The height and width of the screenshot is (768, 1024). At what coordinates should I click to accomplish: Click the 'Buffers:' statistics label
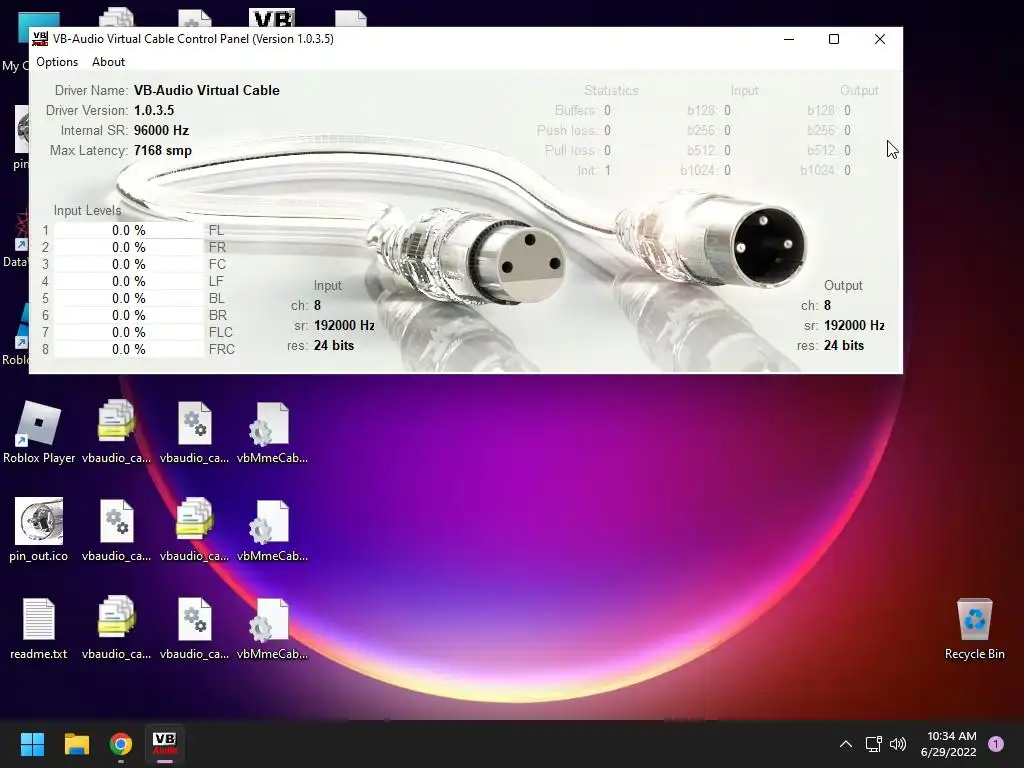576,110
